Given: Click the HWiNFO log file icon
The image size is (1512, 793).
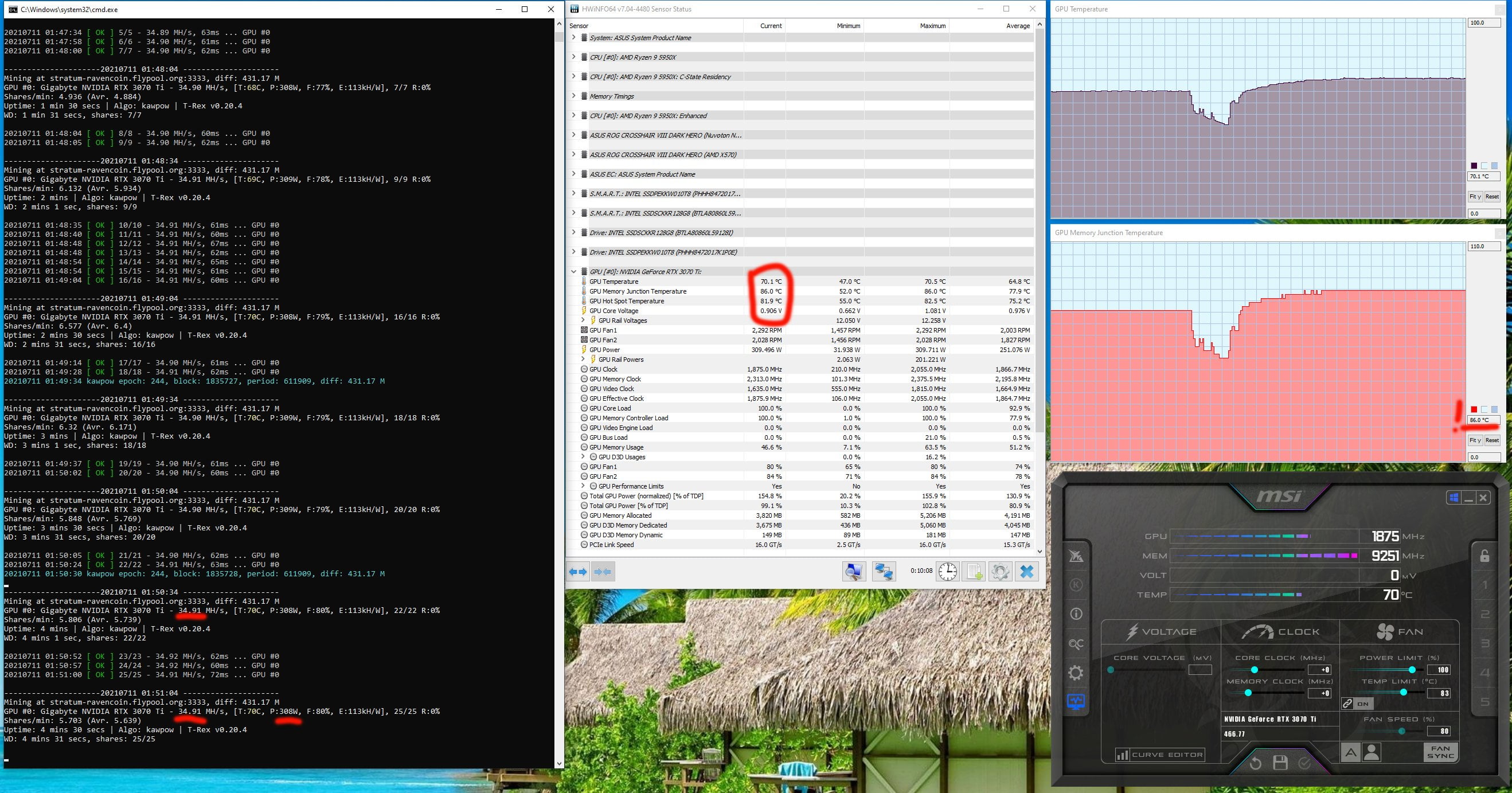Looking at the screenshot, I should [974, 571].
